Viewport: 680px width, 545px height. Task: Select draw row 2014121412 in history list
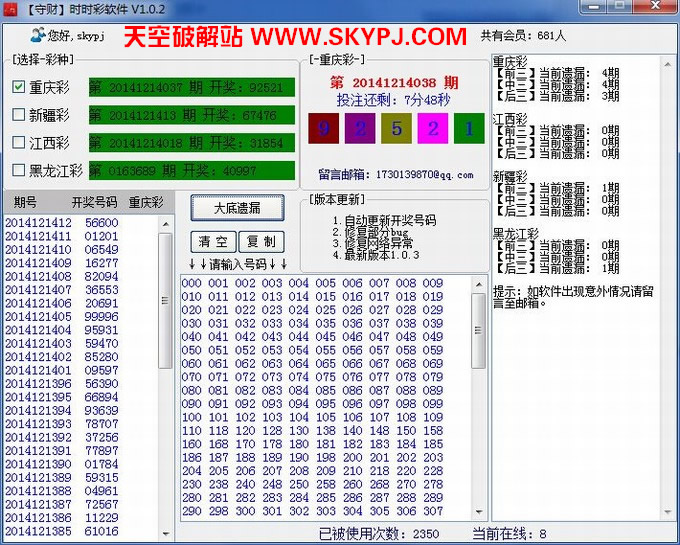tap(38, 223)
